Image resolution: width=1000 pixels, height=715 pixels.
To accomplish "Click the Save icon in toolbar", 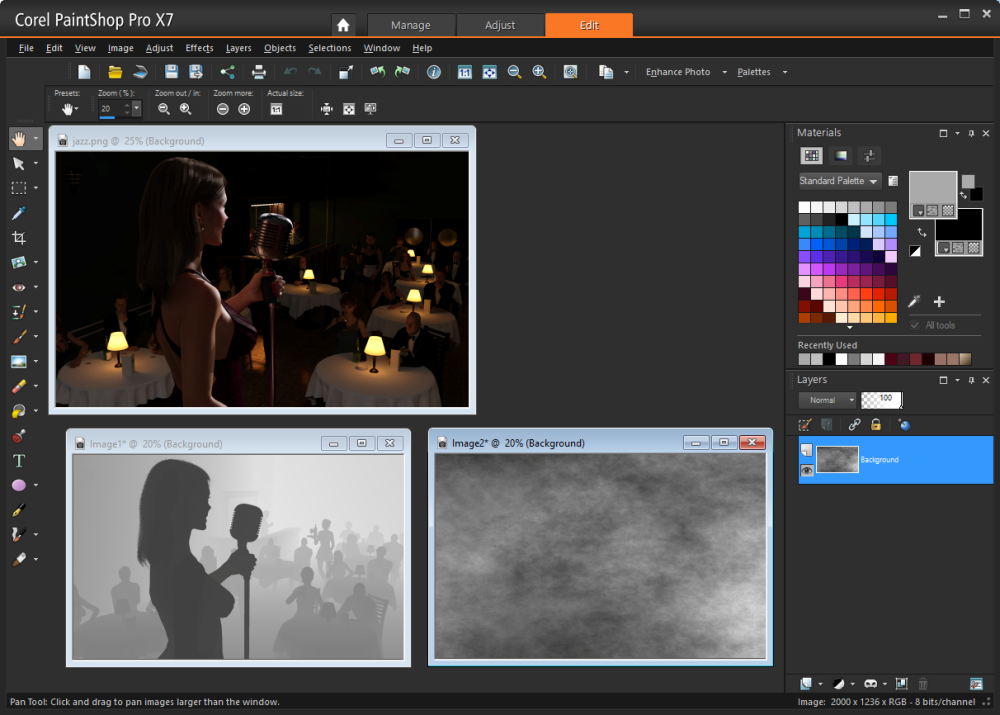I will (x=171, y=72).
